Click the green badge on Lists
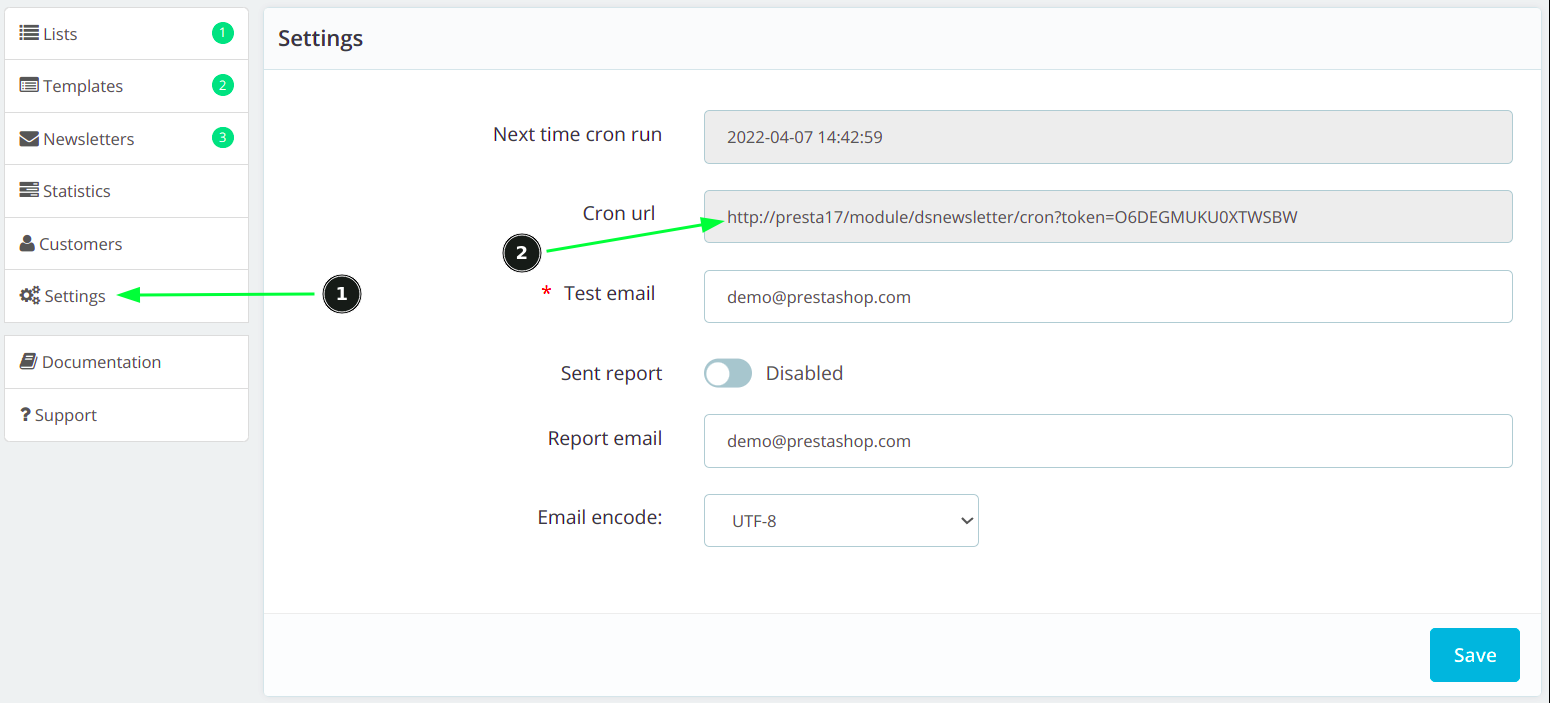This screenshot has height=703, width=1550. click(x=223, y=33)
